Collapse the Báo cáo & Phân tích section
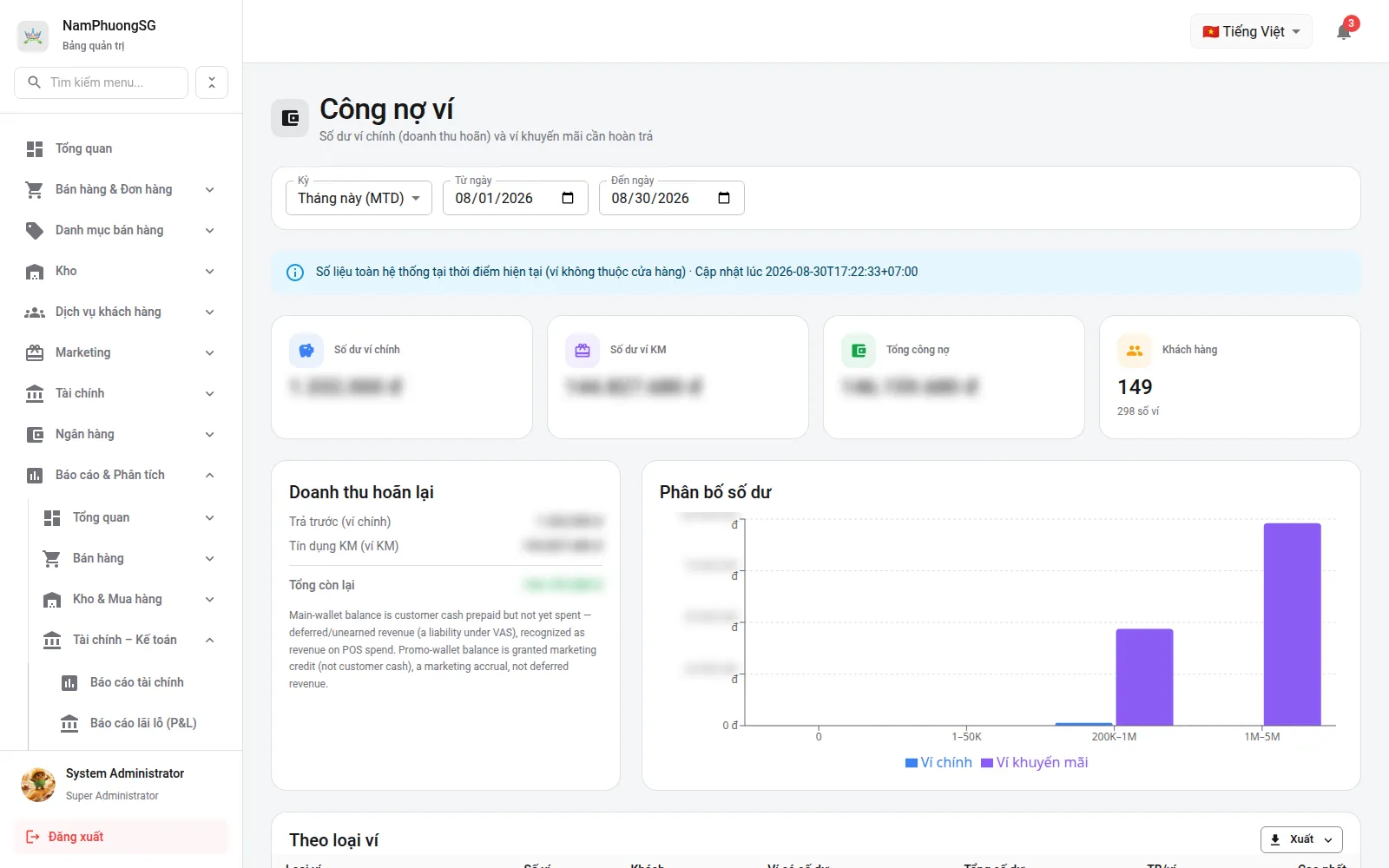Image resolution: width=1389 pixels, height=868 pixels. point(209,476)
